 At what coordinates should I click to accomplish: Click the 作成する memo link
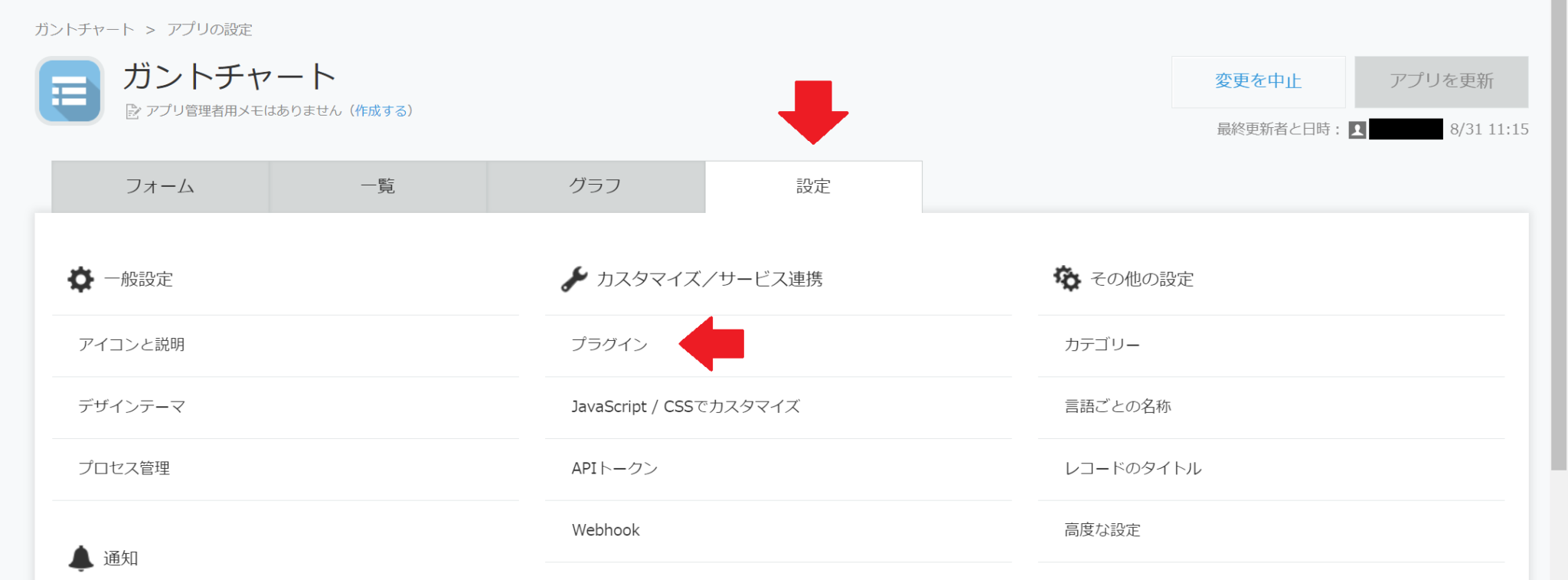pyautogui.click(x=381, y=111)
